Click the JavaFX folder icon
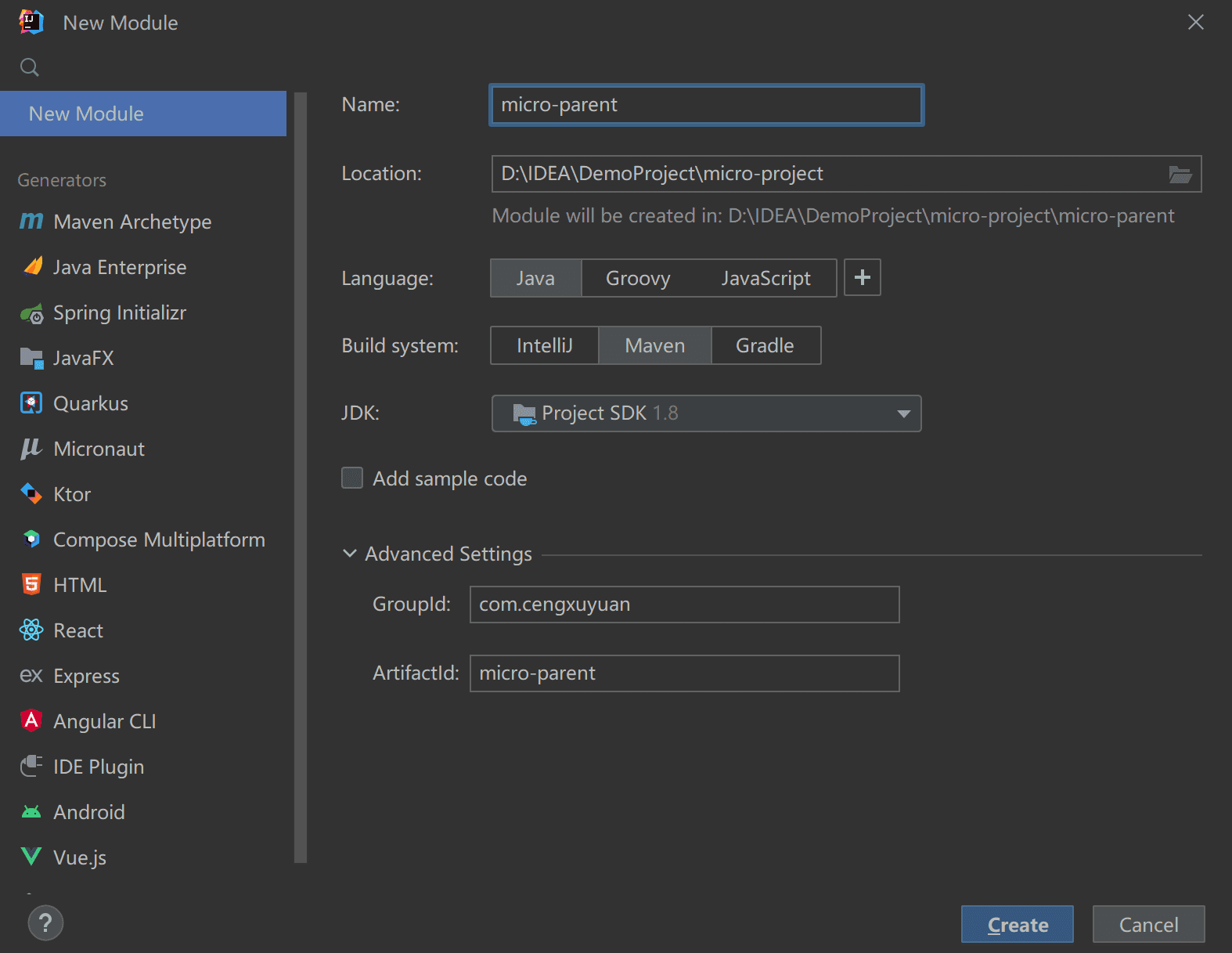This screenshot has height=953, width=1232. click(x=32, y=358)
